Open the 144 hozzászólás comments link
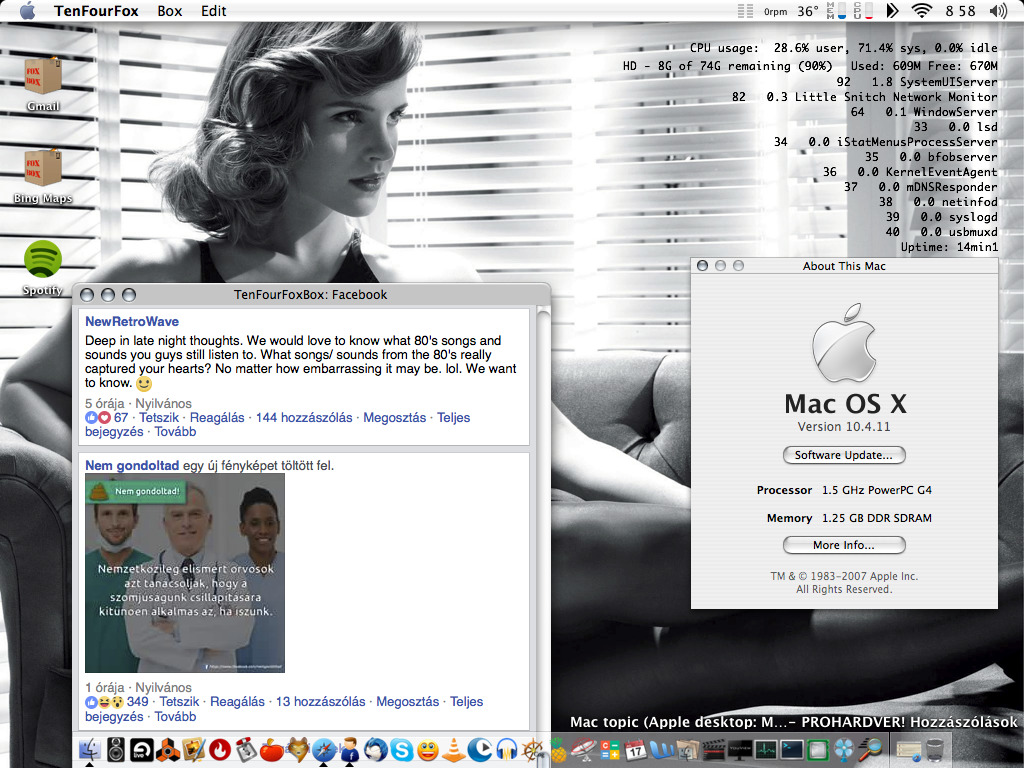Image resolution: width=1024 pixels, height=768 pixels. coord(304,417)
